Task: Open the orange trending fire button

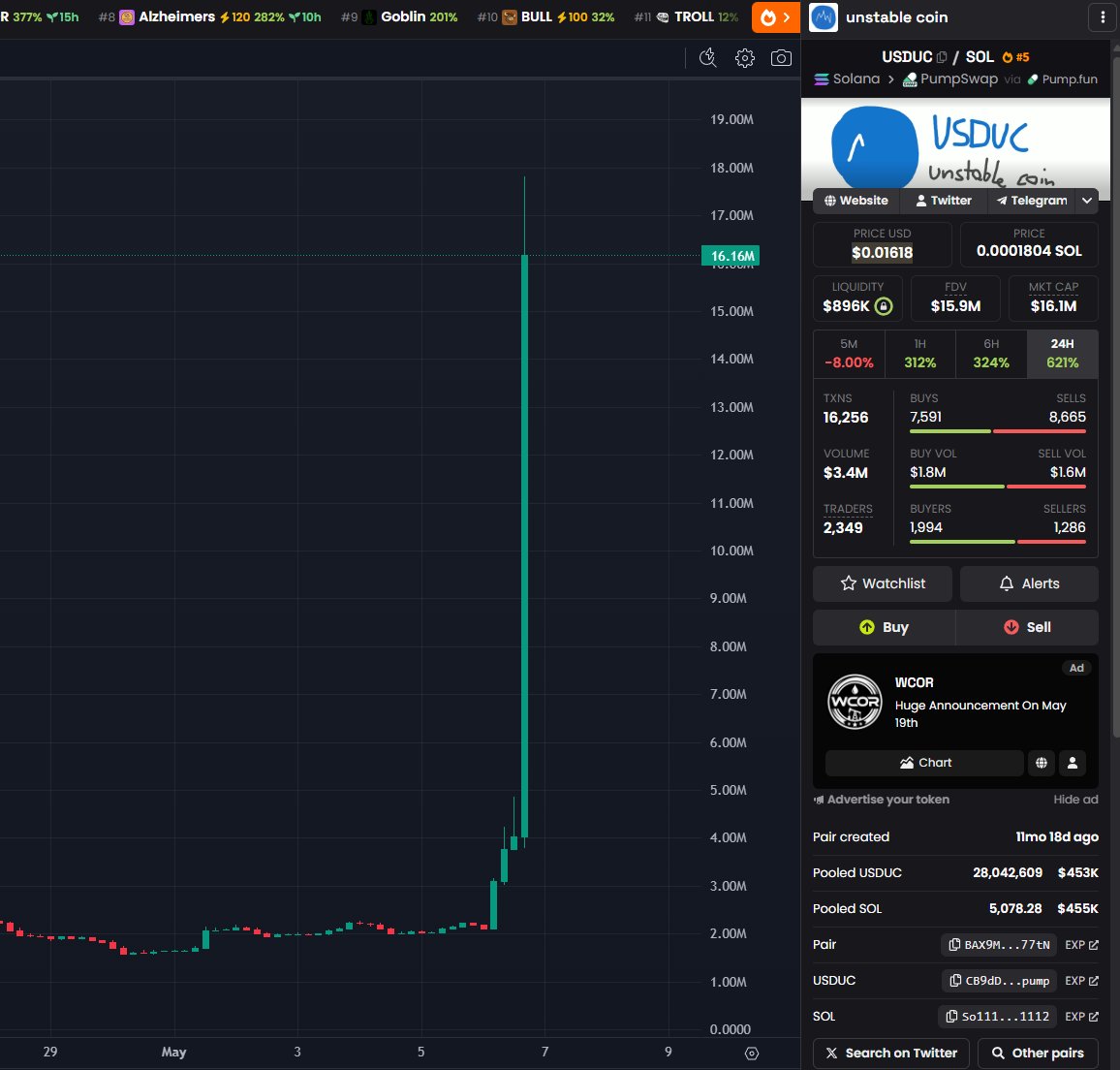Action: pos(776,17)
